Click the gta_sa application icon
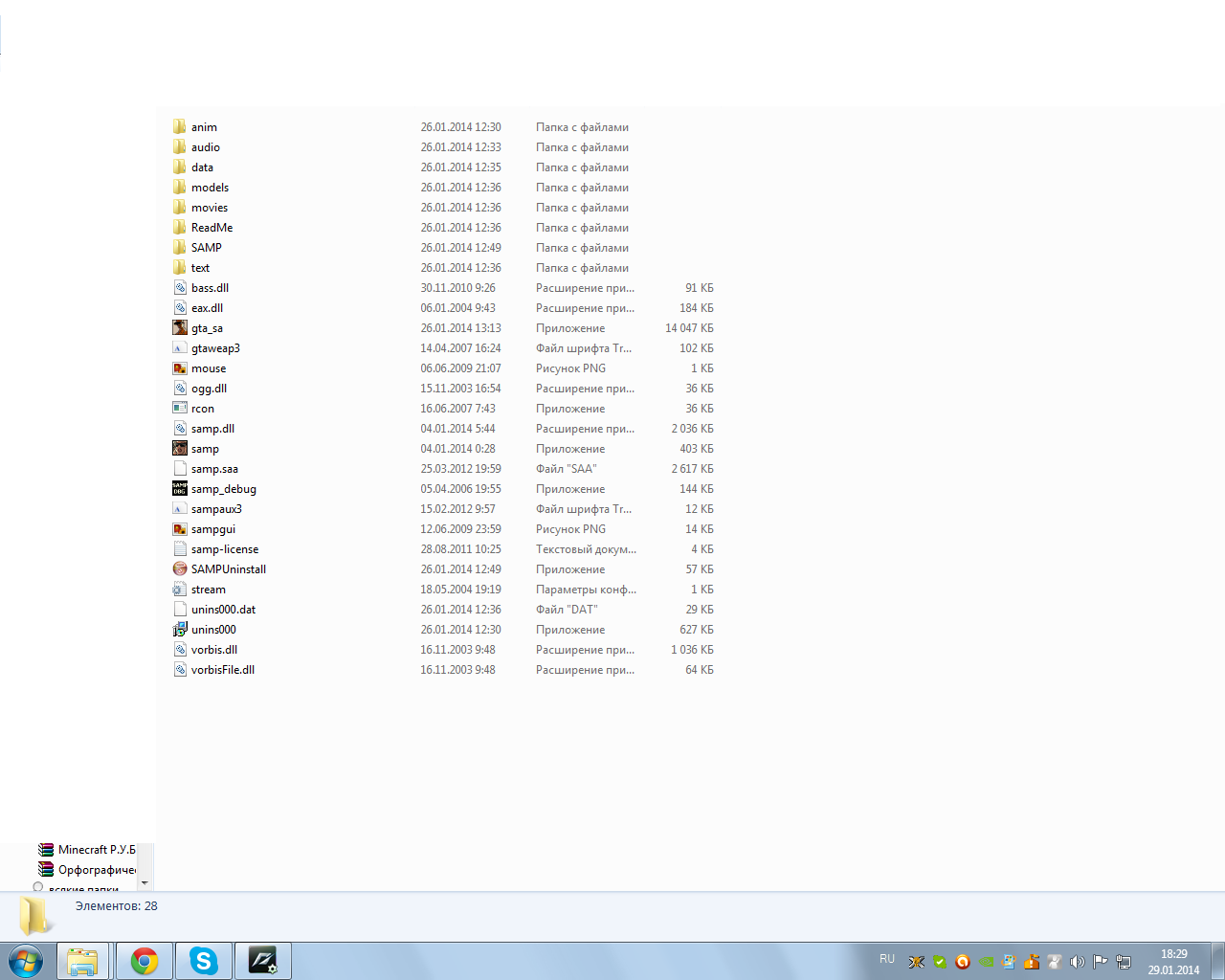 click(180, 328)
